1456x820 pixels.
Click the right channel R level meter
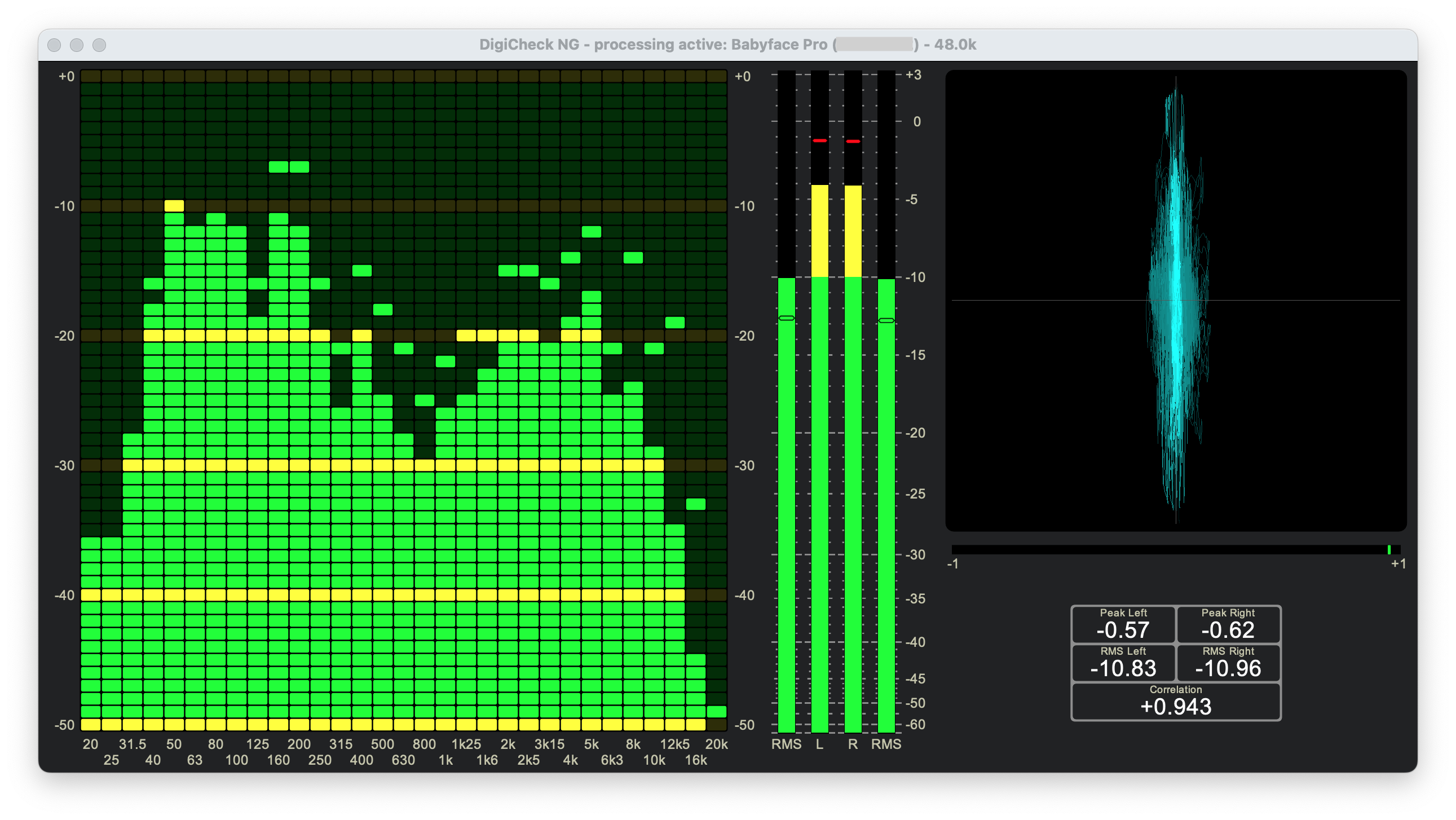click(x=853, y=452)
